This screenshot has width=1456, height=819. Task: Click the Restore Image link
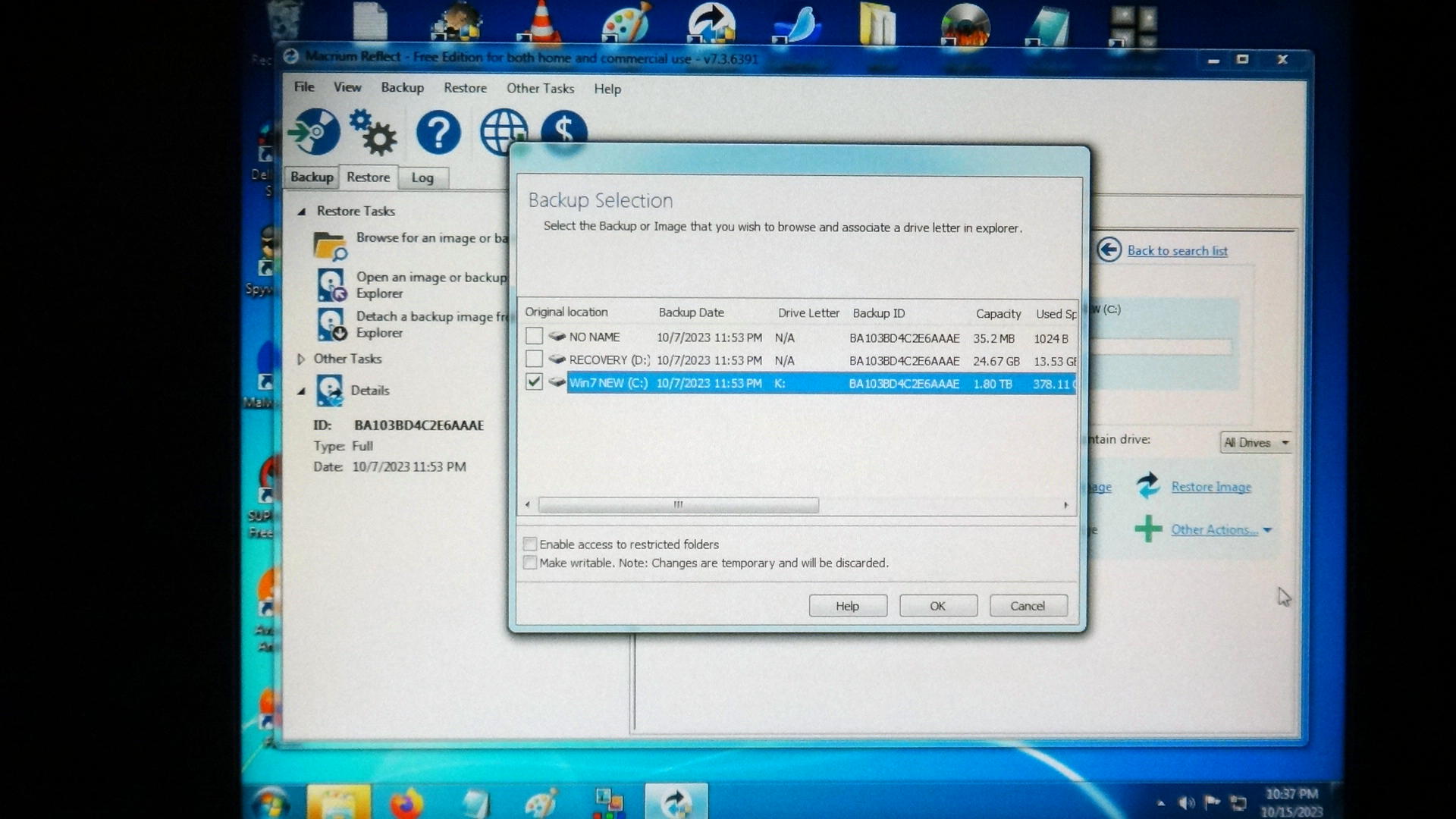coord(1211,486)
